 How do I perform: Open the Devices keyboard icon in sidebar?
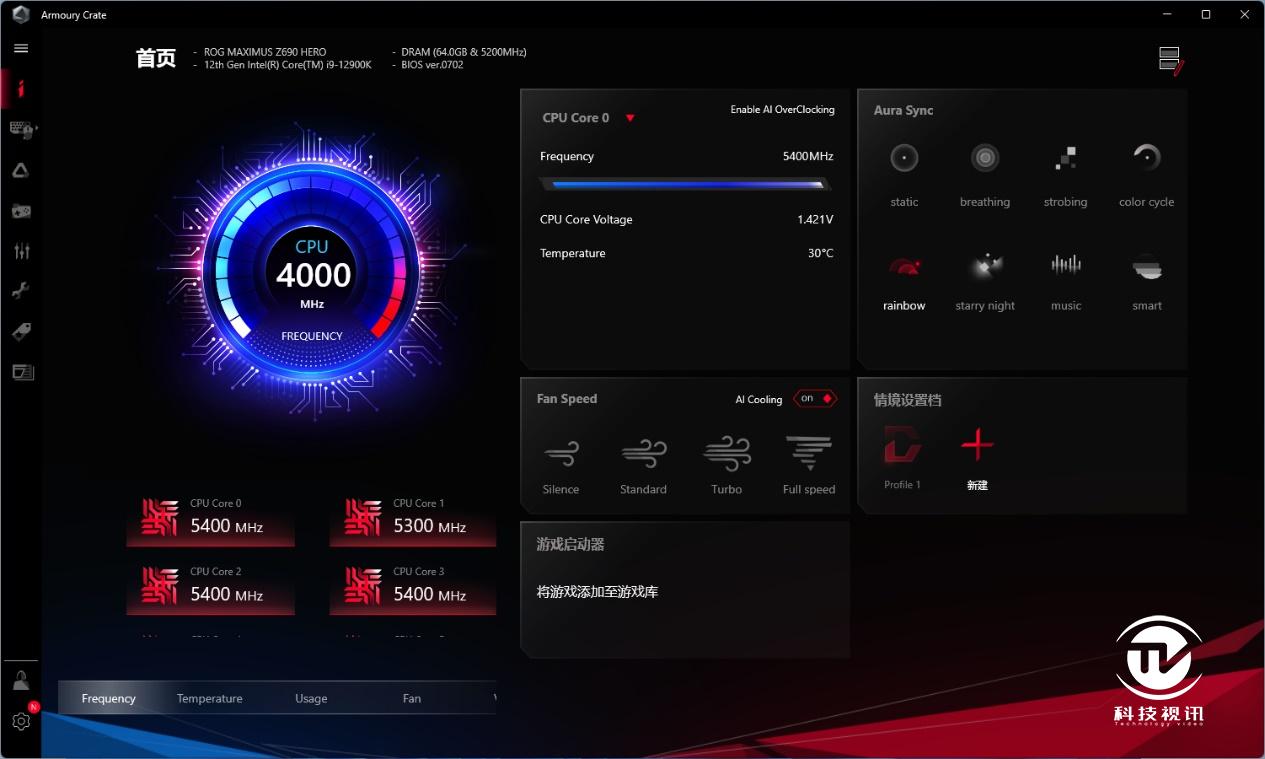22,129
